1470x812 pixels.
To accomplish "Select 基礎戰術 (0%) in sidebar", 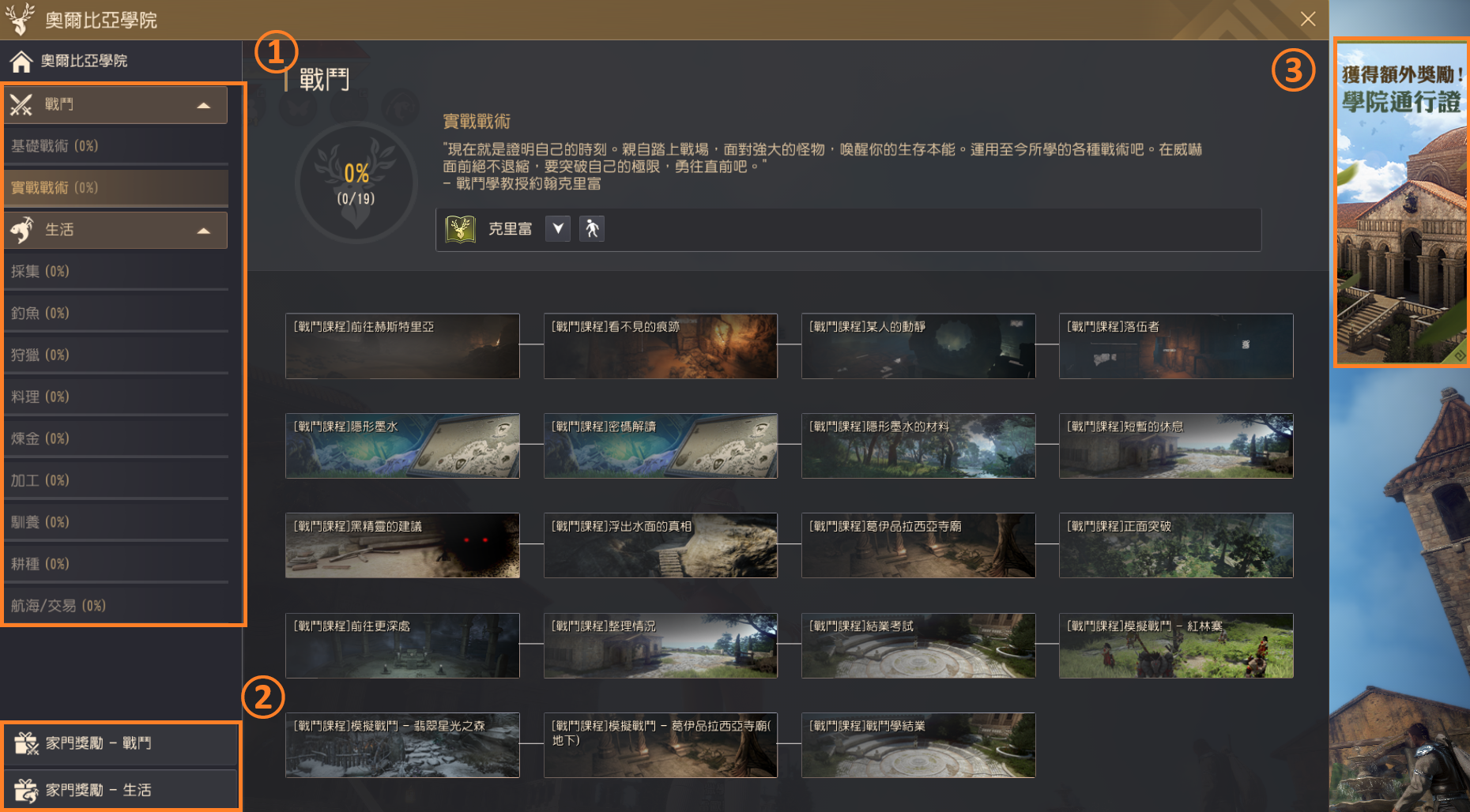I will click(x=55, y=146).
